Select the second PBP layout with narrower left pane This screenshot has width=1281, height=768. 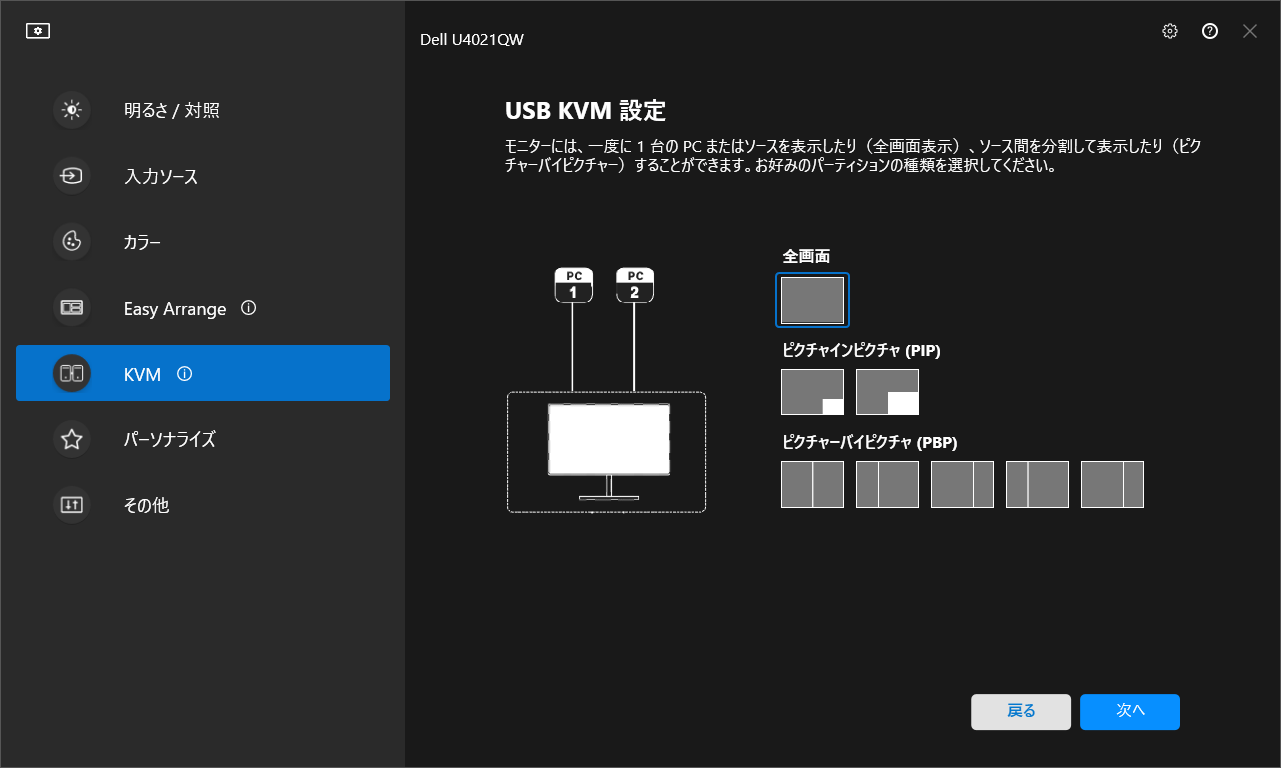[887, 484]
